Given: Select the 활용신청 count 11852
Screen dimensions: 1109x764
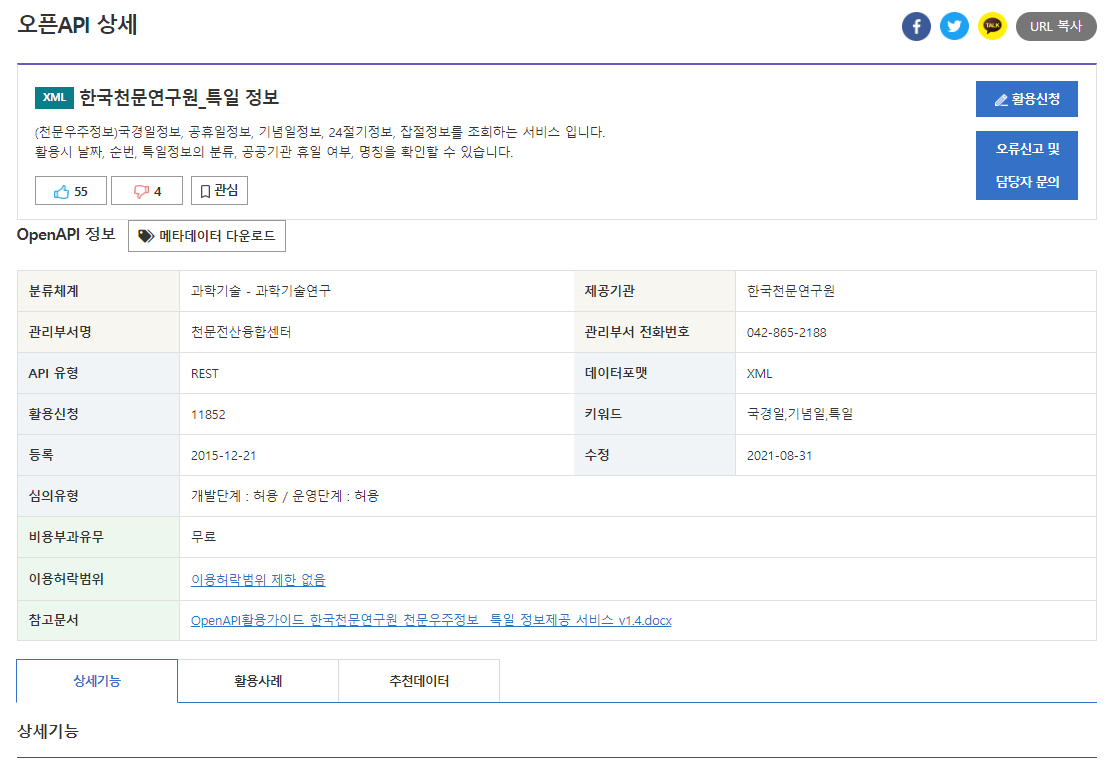Looking at the screenshot, I should pos(208,415).
